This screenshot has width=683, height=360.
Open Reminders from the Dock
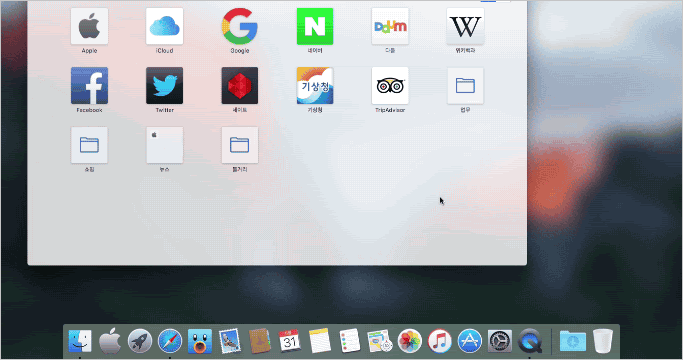pyautogui.click(x=350, y=341)
